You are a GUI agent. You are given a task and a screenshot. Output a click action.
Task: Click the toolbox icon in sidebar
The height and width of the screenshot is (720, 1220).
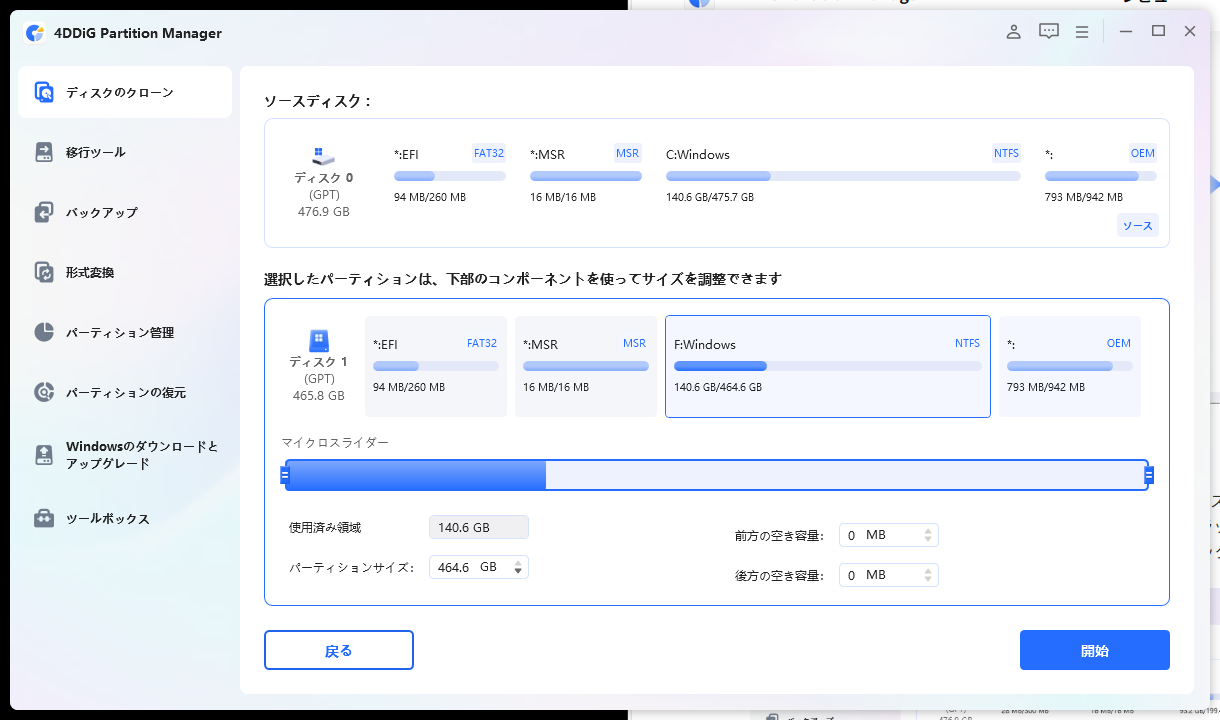tap(44, 518)
